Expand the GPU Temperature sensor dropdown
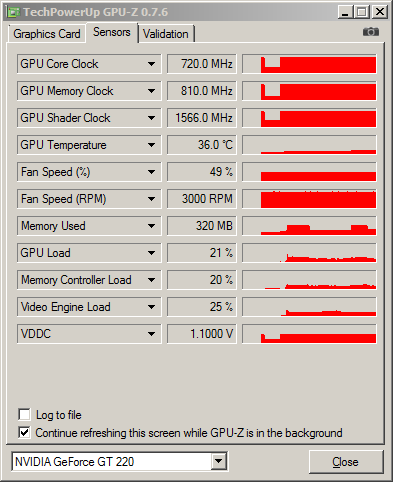The image size is (393, 482). (151, 145)
